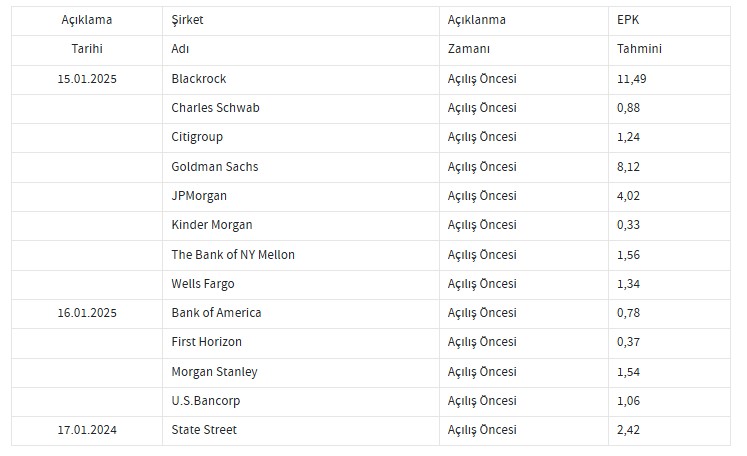The height and width of the screenshot is (456, 747).
Task: Click the Morgan Stanley entry
Action: tap(214, 372)
